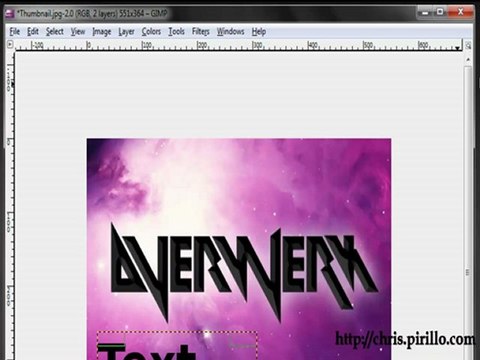Close the GIMP window
480x360 pixels.
461,13
